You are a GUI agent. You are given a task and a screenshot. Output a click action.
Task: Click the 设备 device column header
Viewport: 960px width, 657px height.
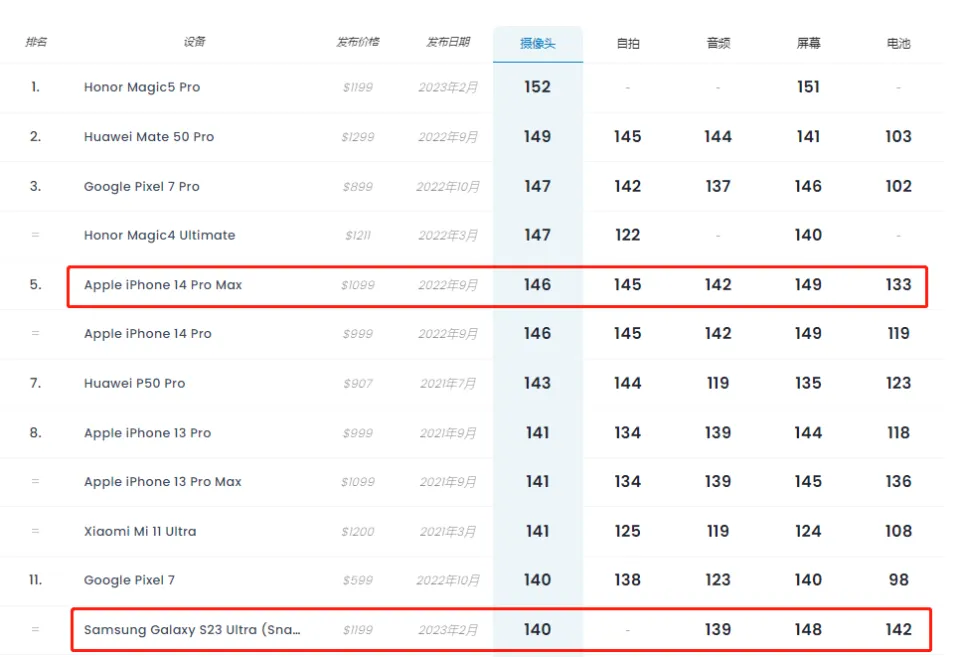click(x=194, y=43)
